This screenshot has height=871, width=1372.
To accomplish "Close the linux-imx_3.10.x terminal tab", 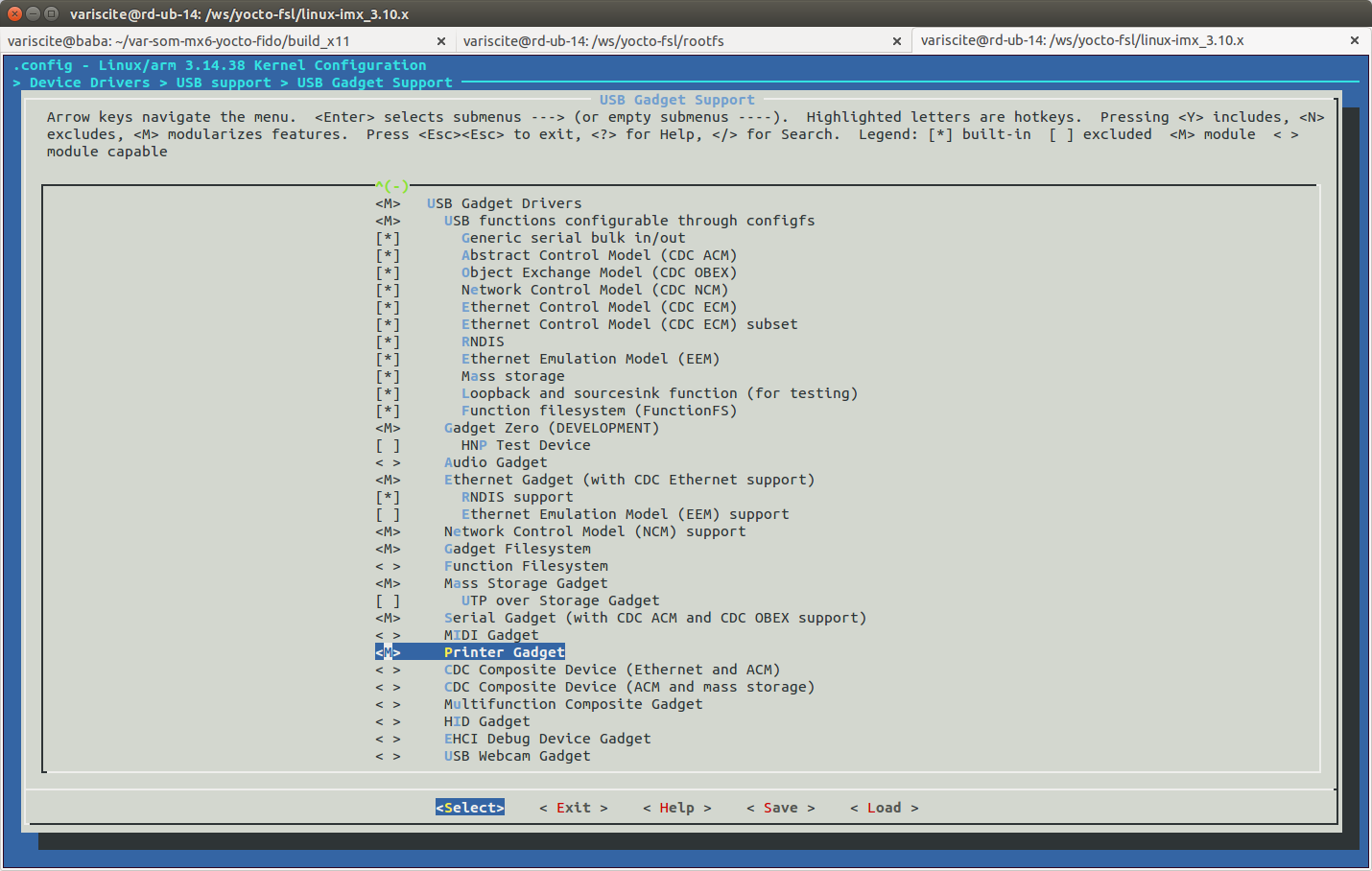I will pos(1354,40).
